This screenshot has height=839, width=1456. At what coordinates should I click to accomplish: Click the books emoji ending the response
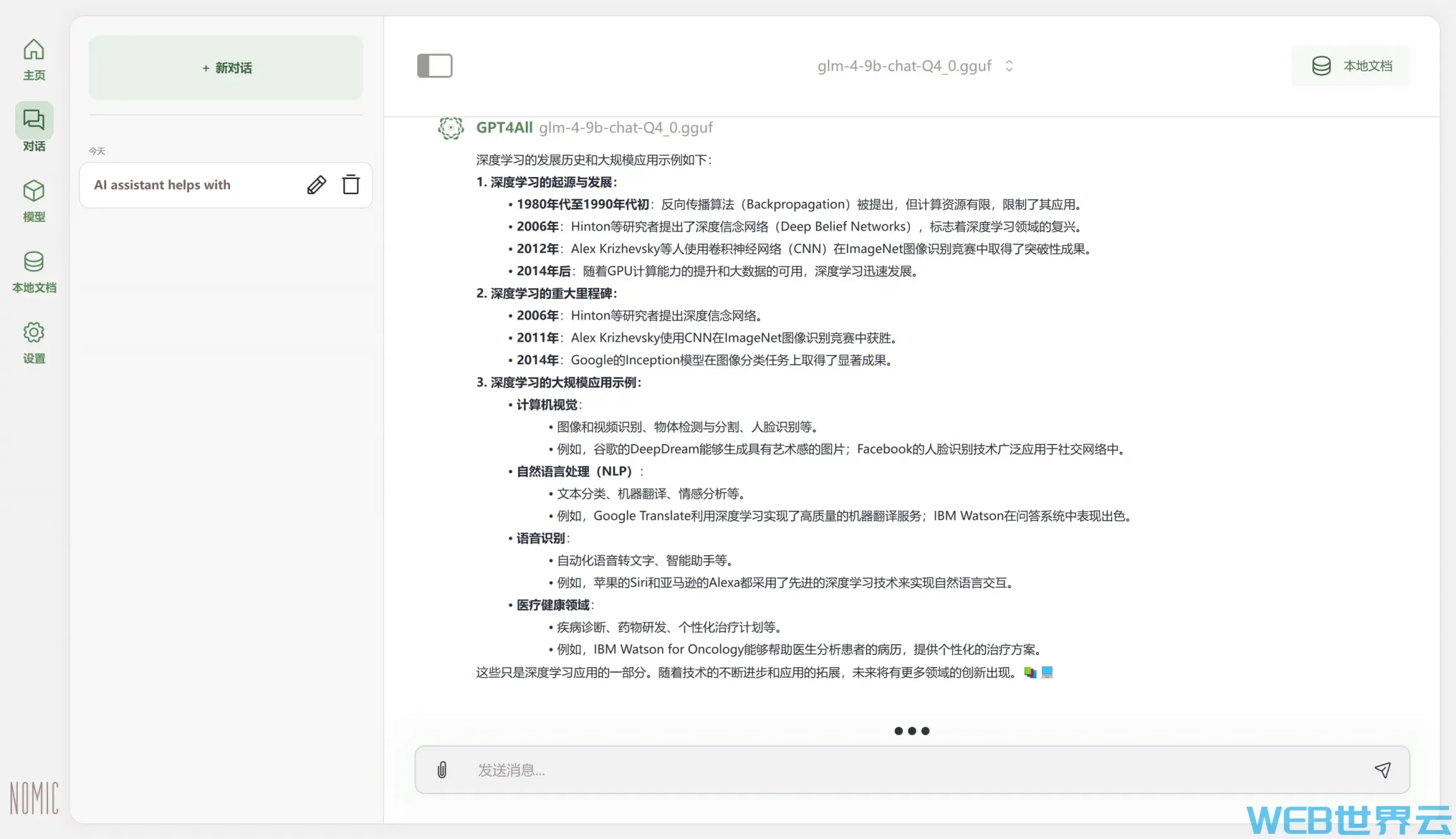pos(1030,672)
